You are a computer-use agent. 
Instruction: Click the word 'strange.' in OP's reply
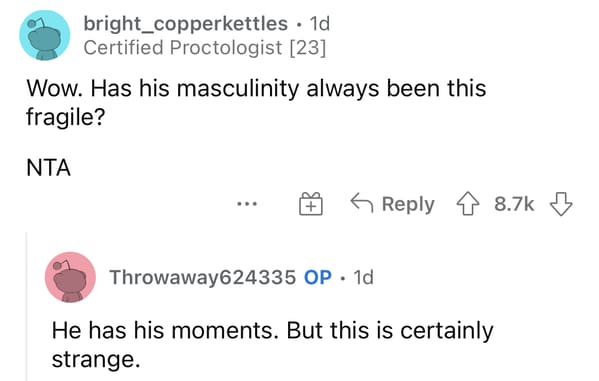click(x=96, y=360)
